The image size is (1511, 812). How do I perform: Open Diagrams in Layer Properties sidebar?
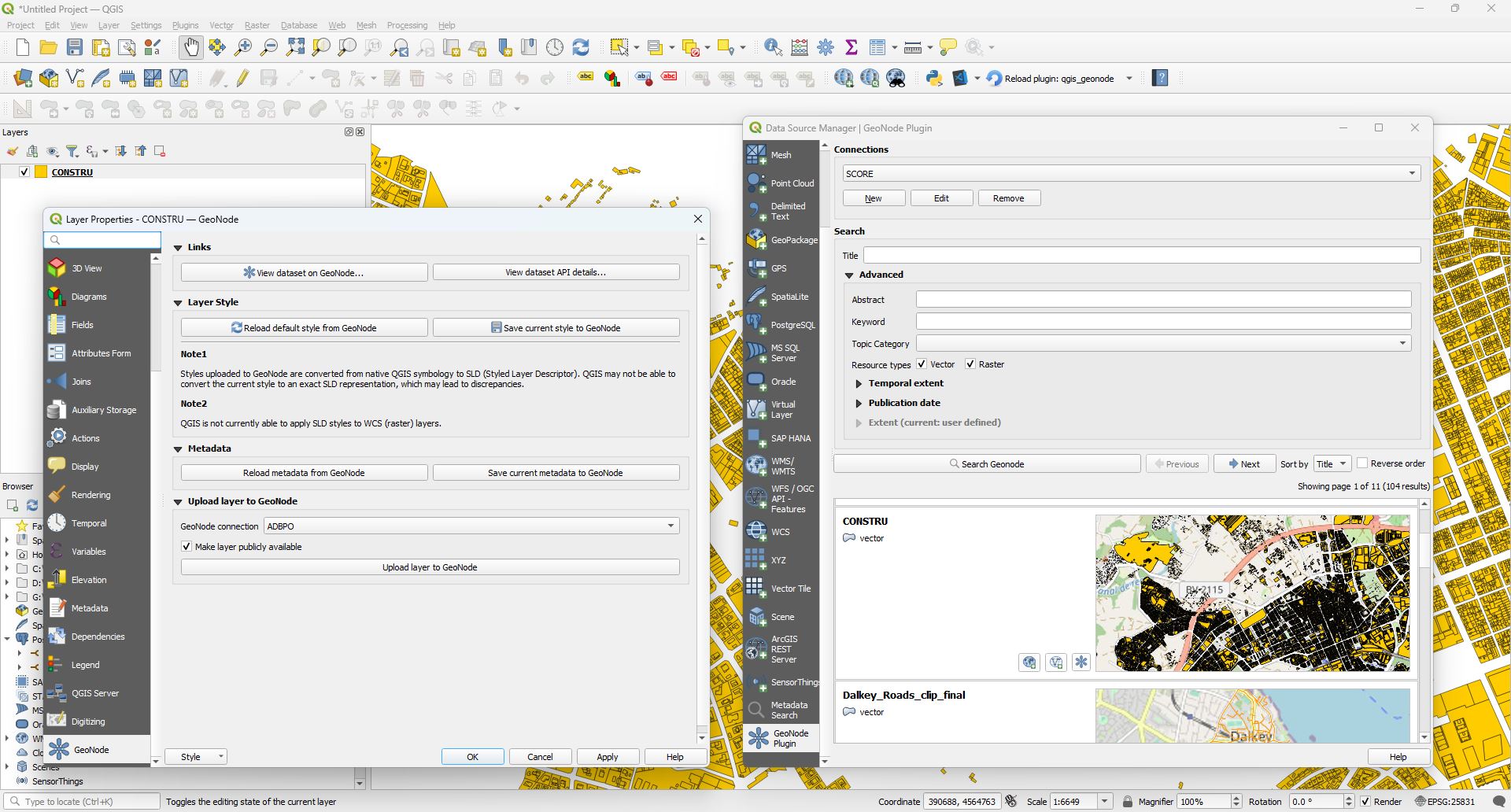(97, 297)
